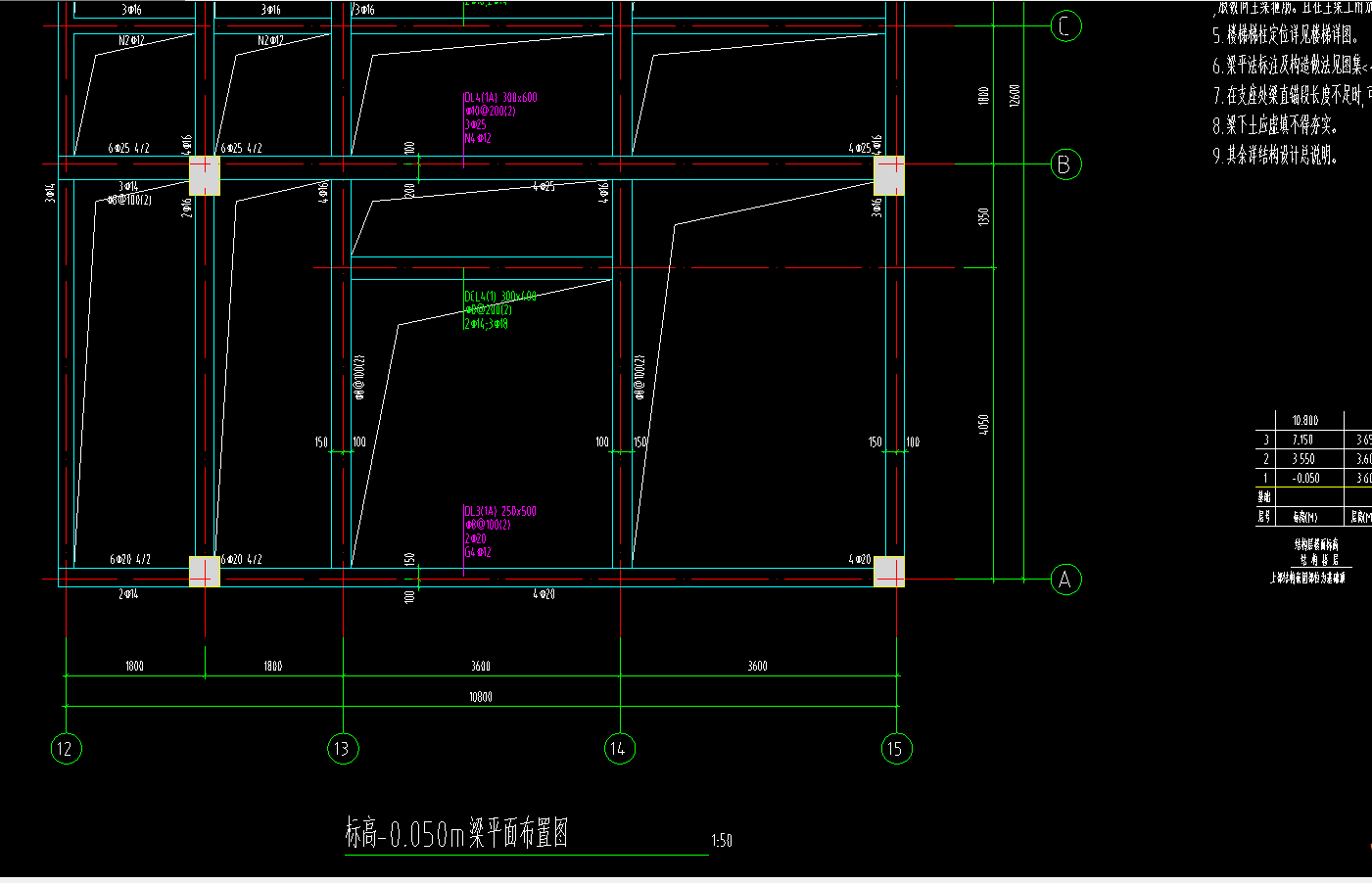Image resolution: width=1372 pixels, height=883 pixels.
Task: Select magenta rebar text G4Φ12 under DL3
Action: click(x=478, y=553)
